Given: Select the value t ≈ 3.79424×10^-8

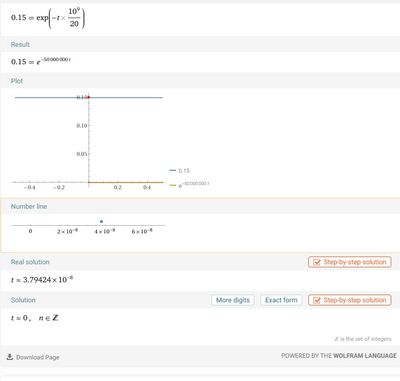Looking at the screenshot, I should (x=42, y=279).
